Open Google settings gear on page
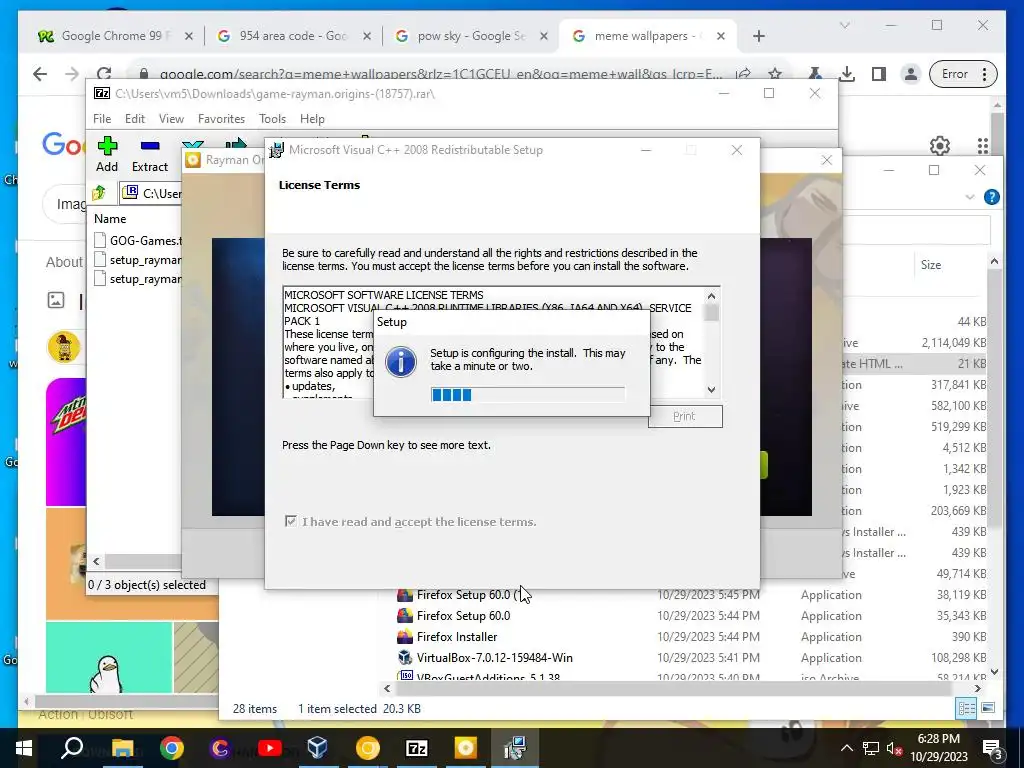Screen dimensions: 1024x768 (x=940, y=146)
